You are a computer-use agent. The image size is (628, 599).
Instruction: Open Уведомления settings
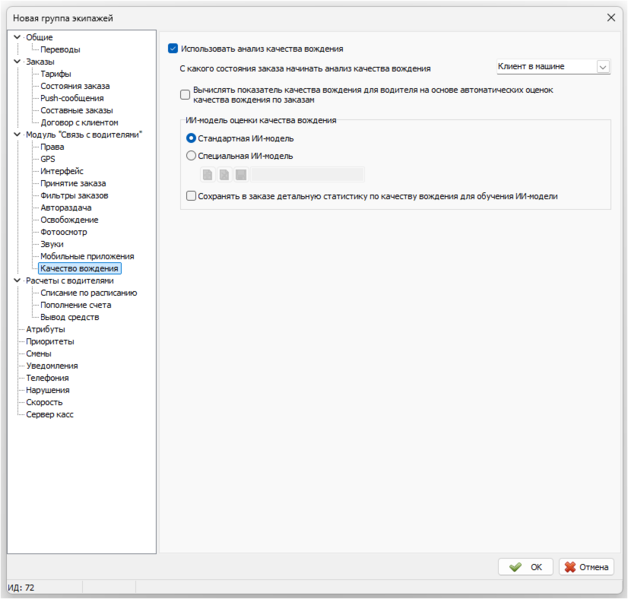point(52,366)
